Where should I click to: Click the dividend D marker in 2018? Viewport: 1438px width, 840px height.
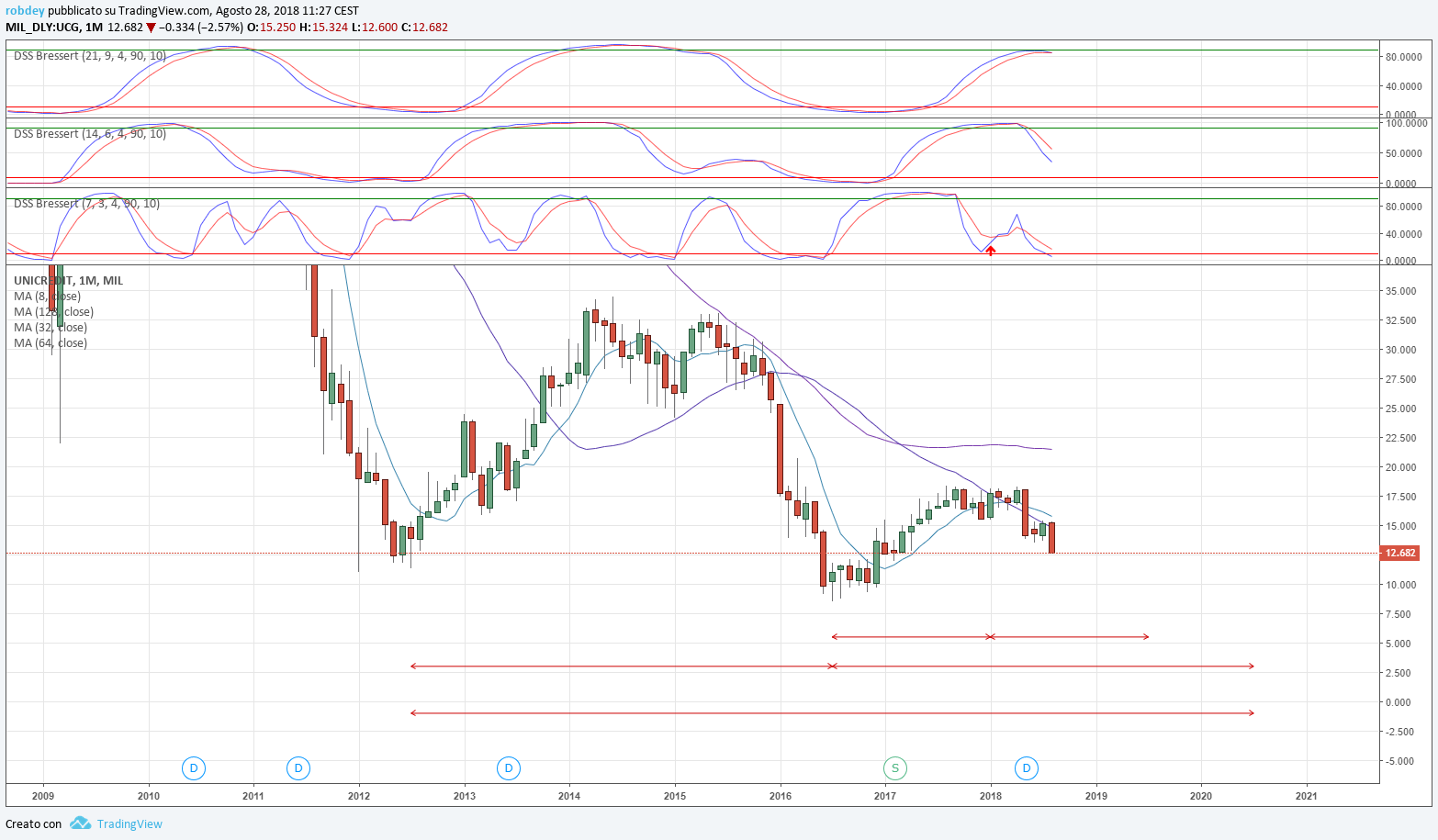(x=1027, y=767)
